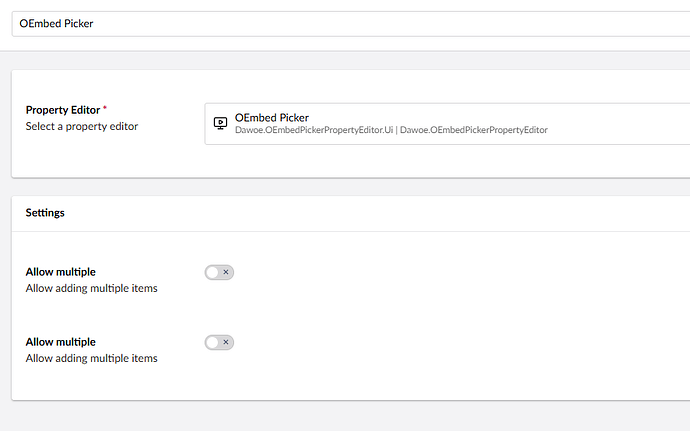Click the red required asterisk beside Property Editor

point(105,108)
